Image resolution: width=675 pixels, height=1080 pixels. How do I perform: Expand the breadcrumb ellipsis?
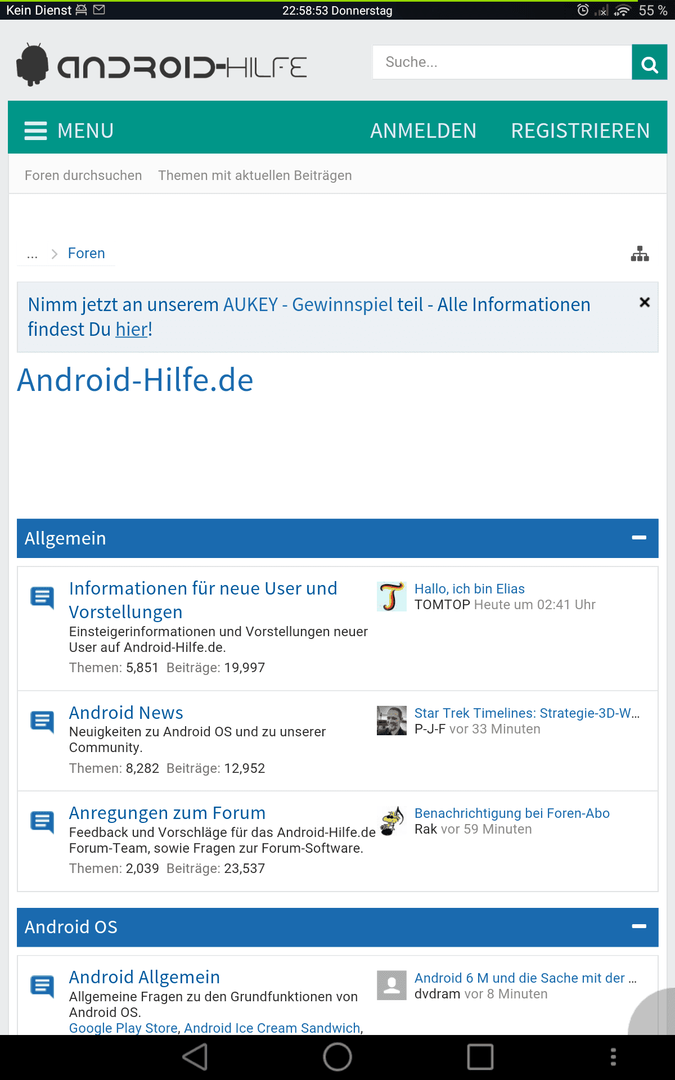(32, 253)
